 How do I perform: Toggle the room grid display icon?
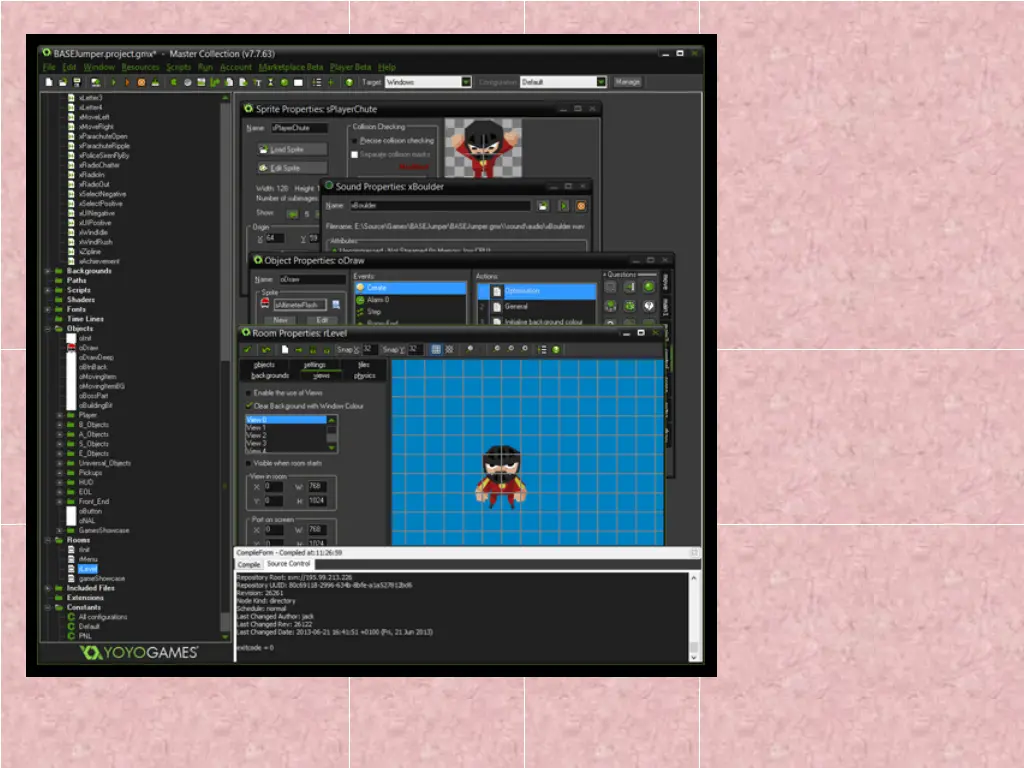pos(436,349)
